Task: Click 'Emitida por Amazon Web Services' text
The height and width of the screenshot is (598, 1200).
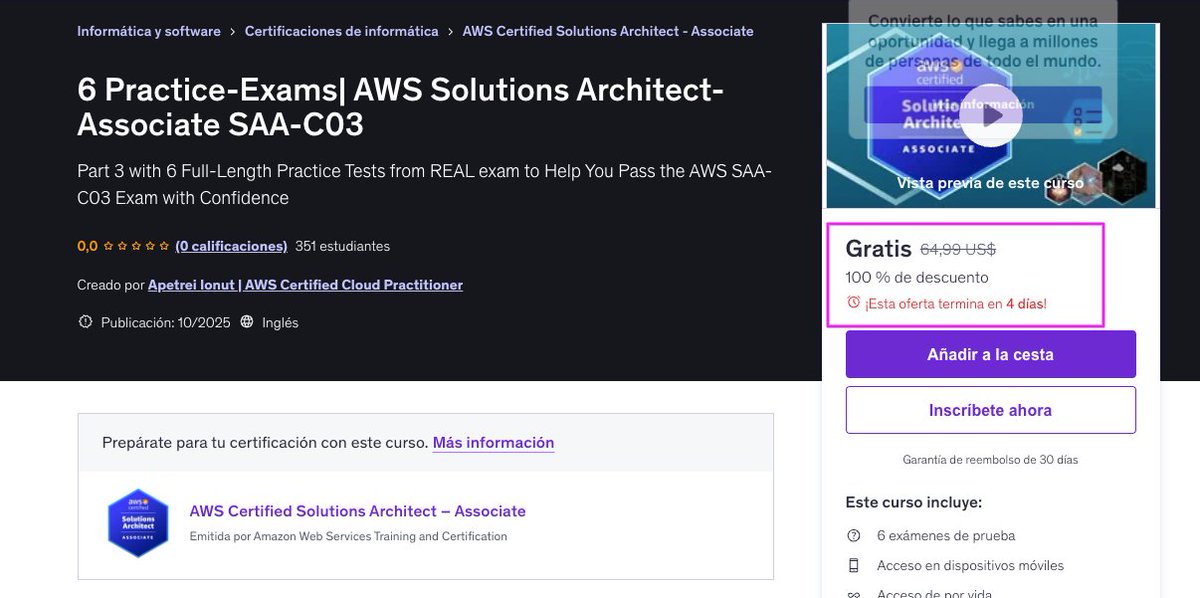Action: pyautogui.click(x=349, y=536)
